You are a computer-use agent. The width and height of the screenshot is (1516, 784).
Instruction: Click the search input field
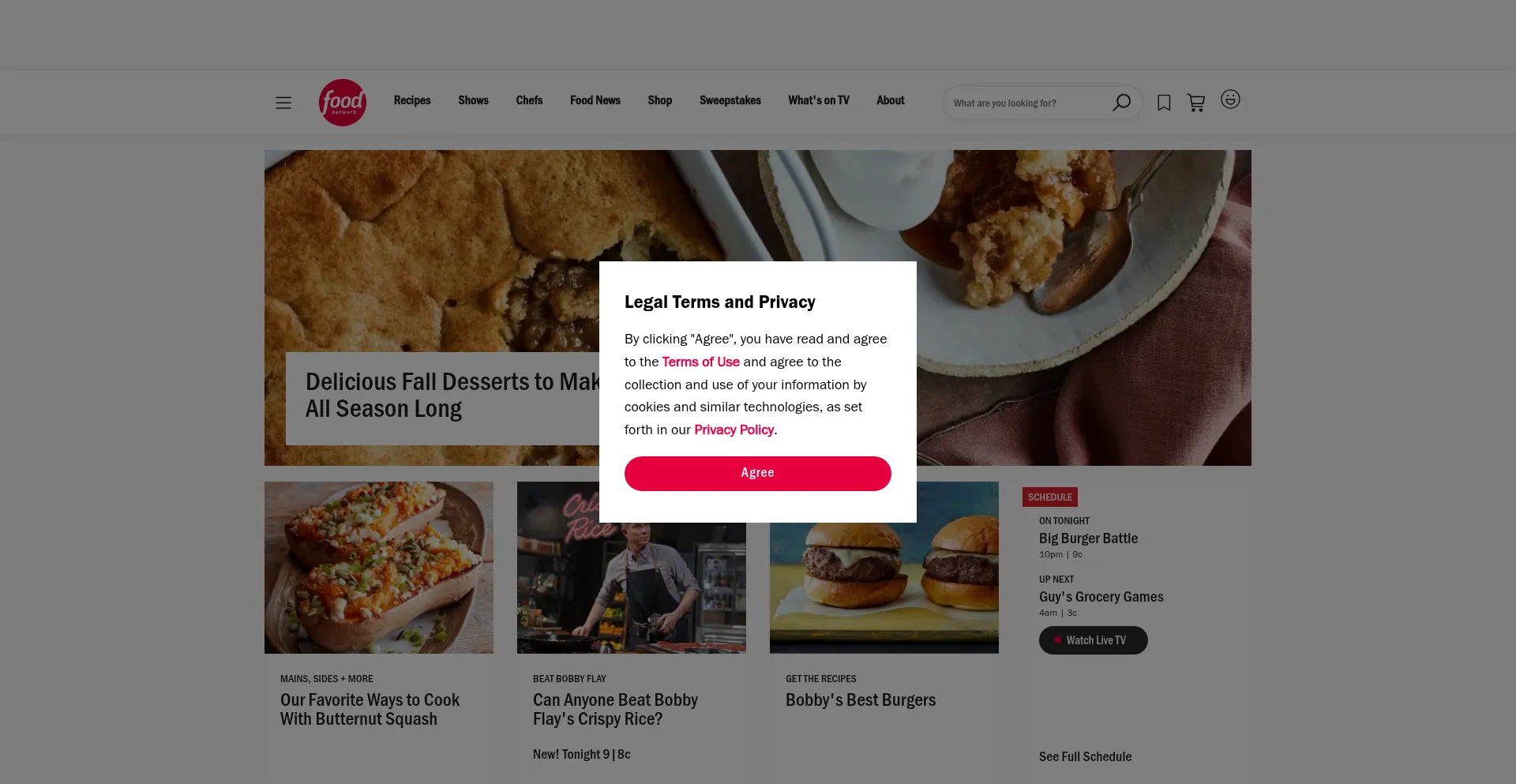(1026, 103)
